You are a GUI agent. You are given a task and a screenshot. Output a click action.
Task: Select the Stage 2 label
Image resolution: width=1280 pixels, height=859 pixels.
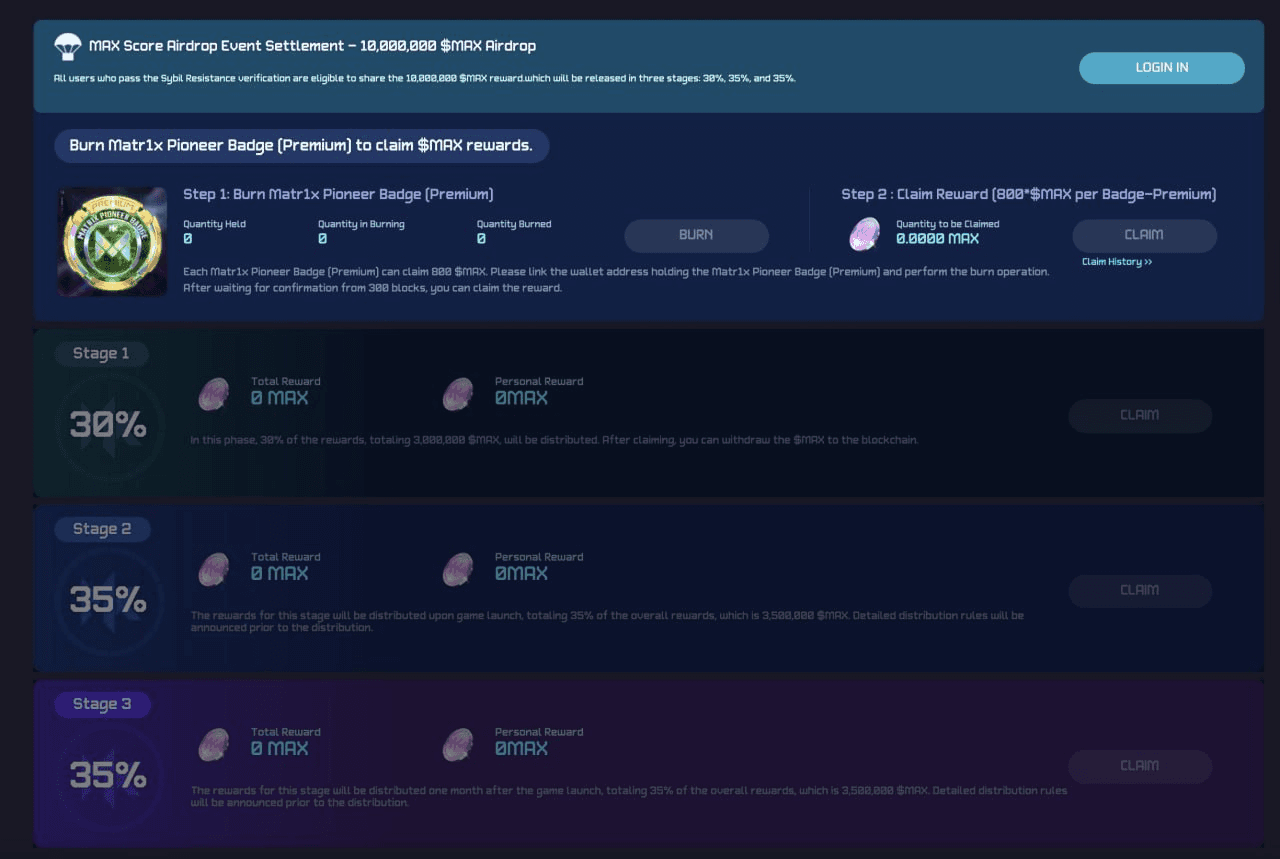101,529
